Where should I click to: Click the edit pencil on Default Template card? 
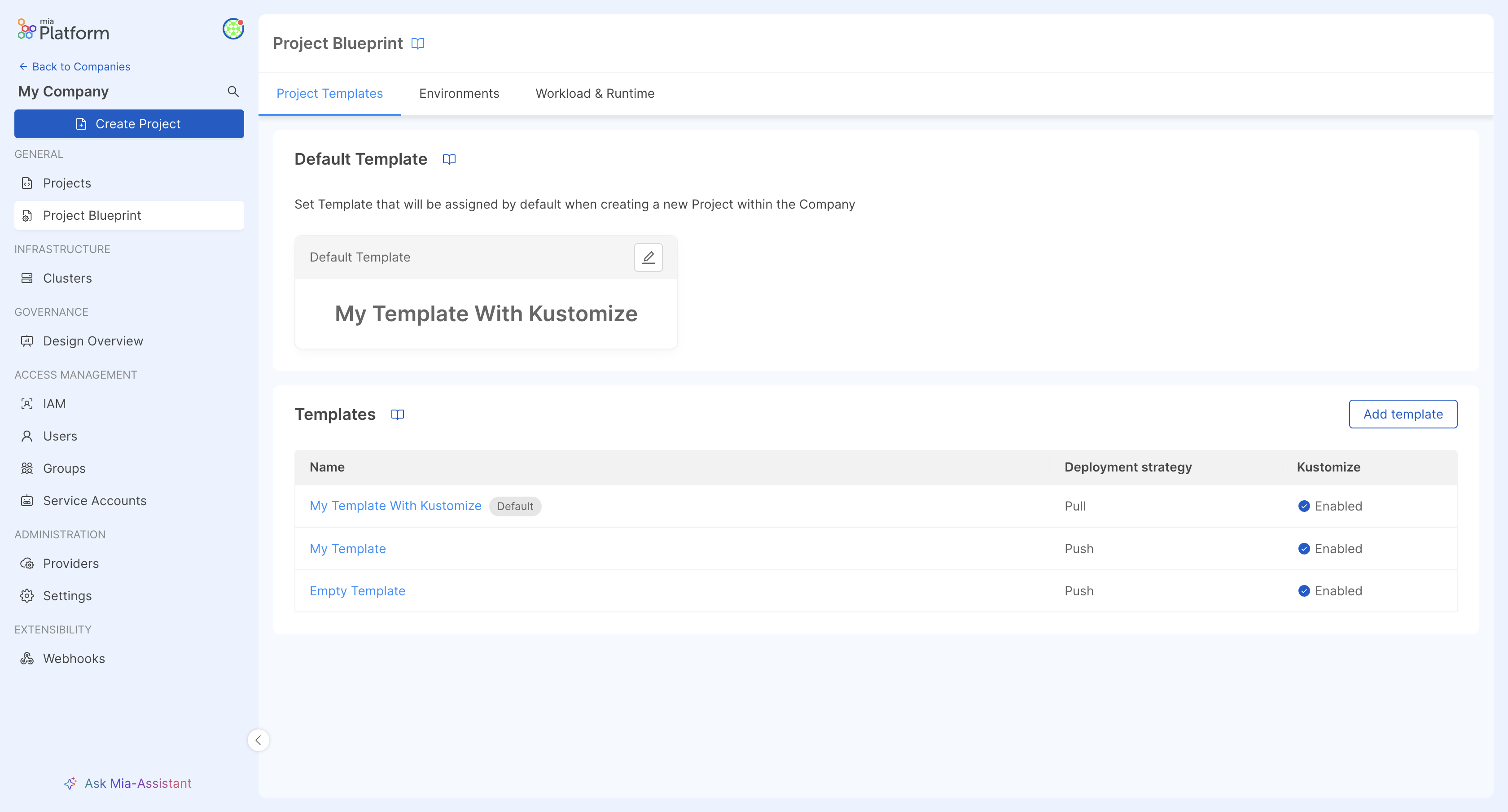(x=648, y=258)
